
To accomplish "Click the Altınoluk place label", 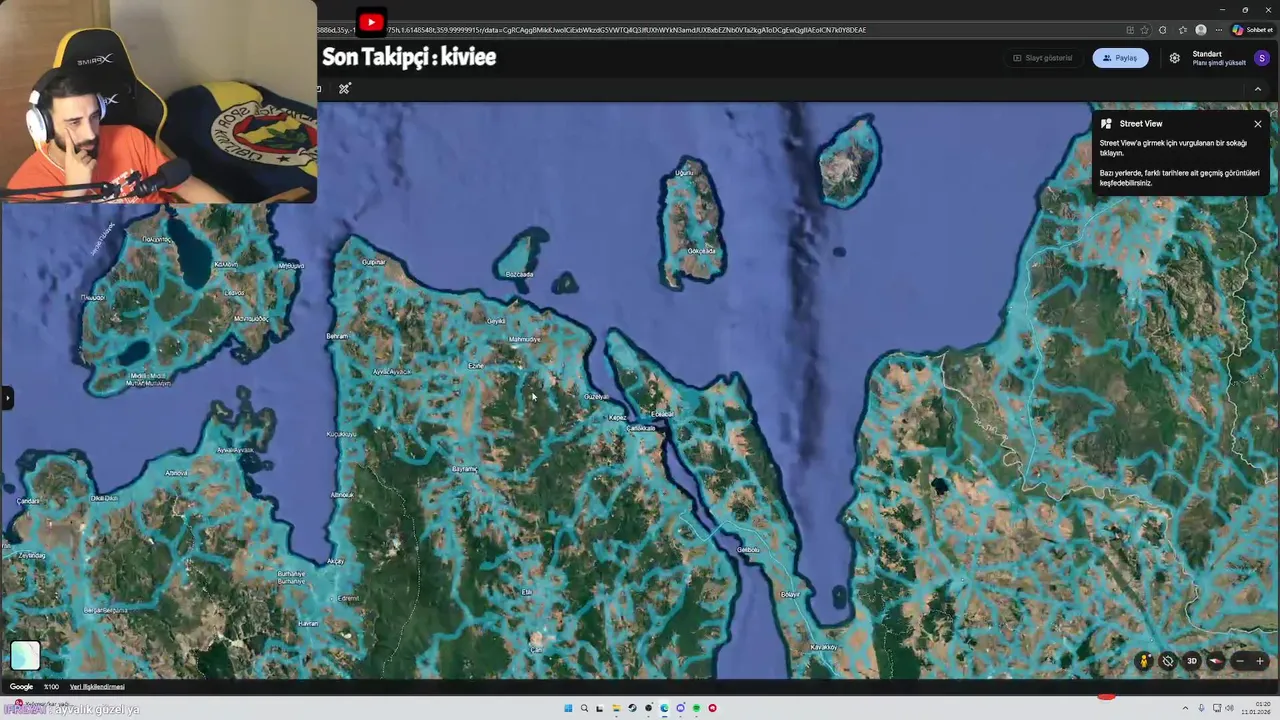I will tap(342, 495).
